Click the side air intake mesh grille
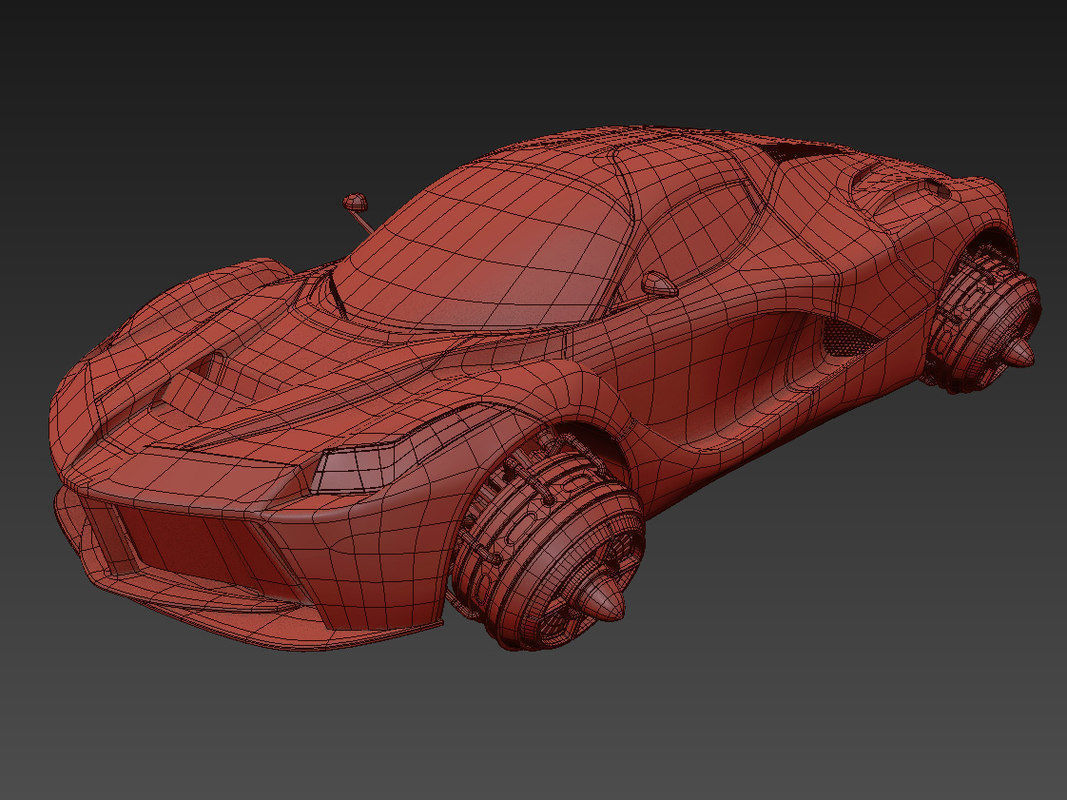 click(849, 337)
